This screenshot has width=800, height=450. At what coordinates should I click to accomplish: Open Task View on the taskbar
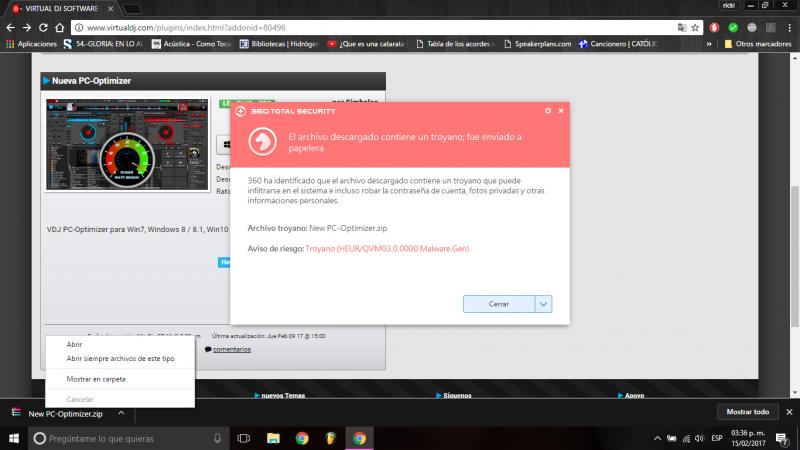pos(244,438)
